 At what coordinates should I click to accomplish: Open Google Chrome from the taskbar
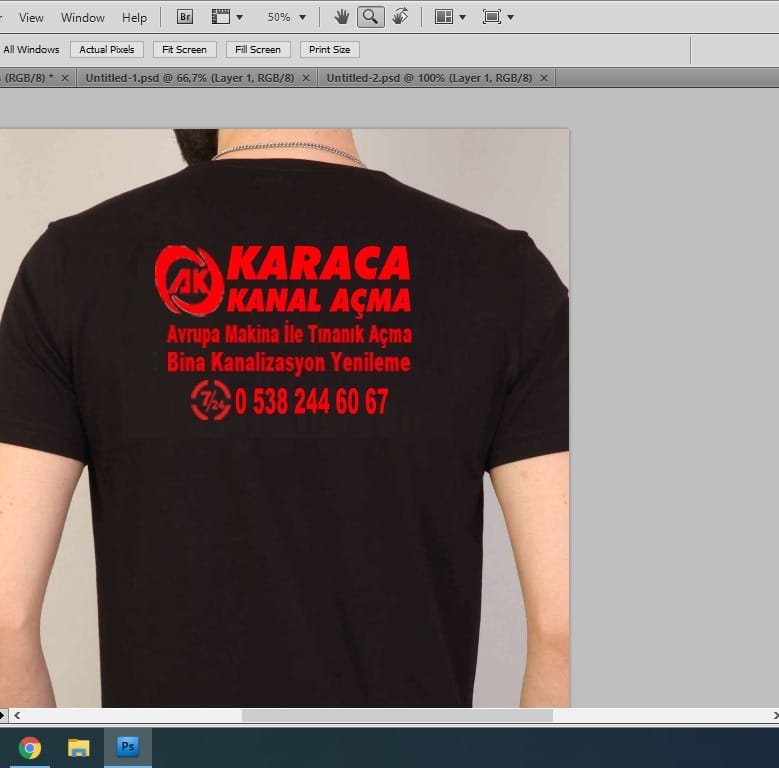[29, 748]
